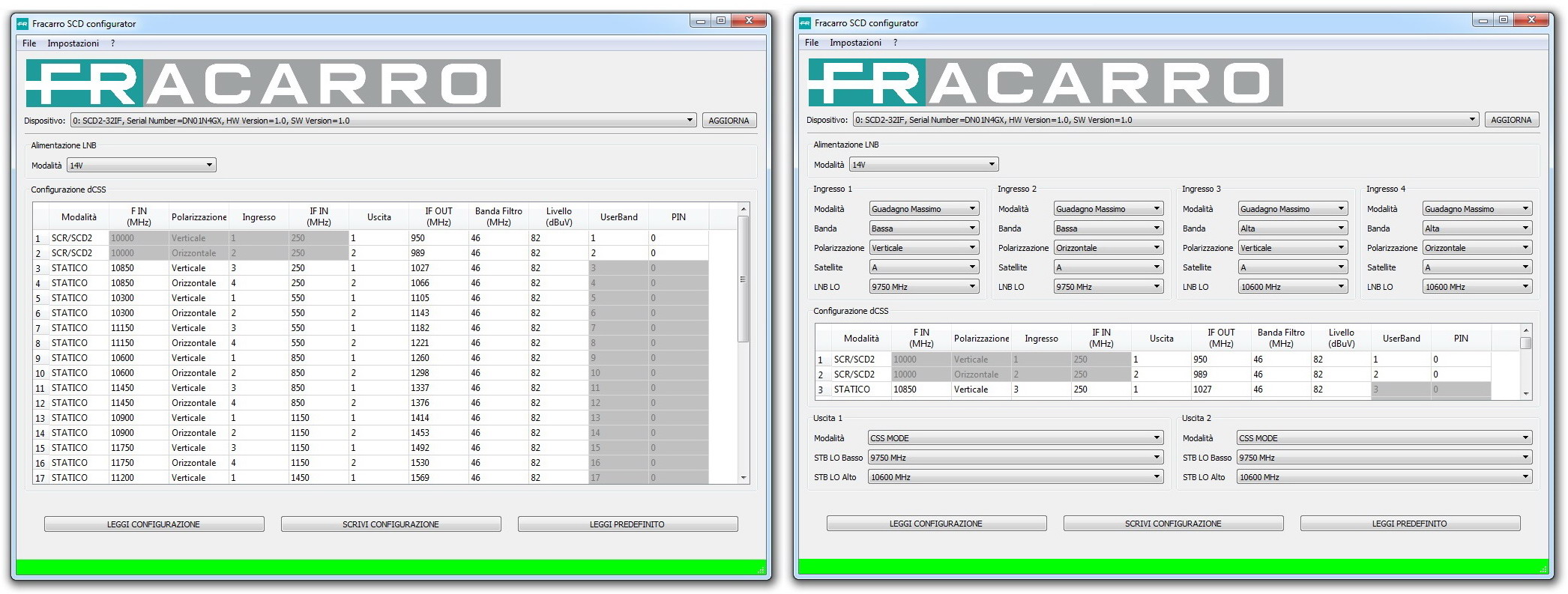Expand the Uscita 2 STB LO Alto dropdown
Image resolution: width=1568 pixels, height=594 pixels.
pyautogui.click(x=1384, y=477)
